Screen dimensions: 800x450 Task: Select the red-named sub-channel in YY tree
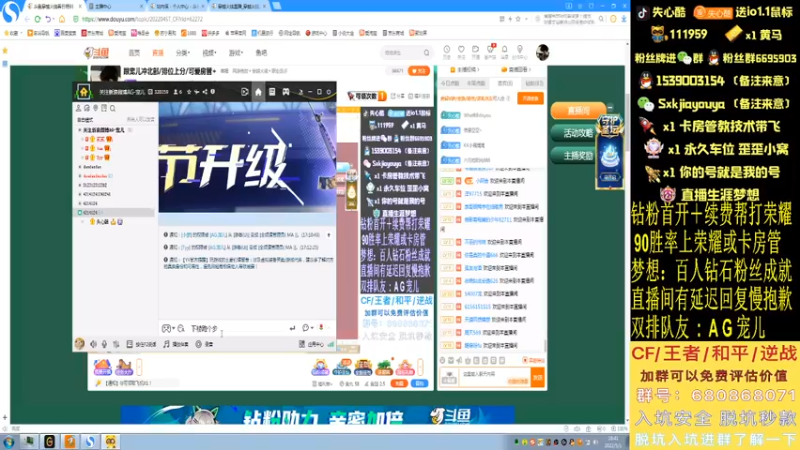click(x=95, y=176)
